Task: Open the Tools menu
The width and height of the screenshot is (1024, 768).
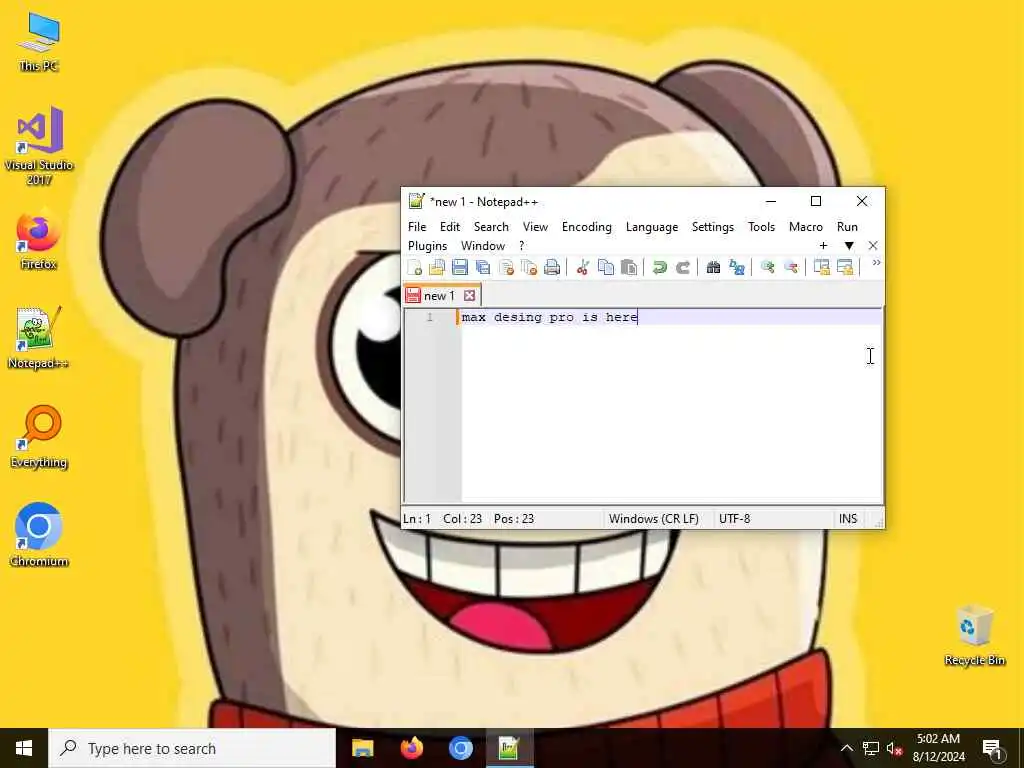Action: point(761,227)
